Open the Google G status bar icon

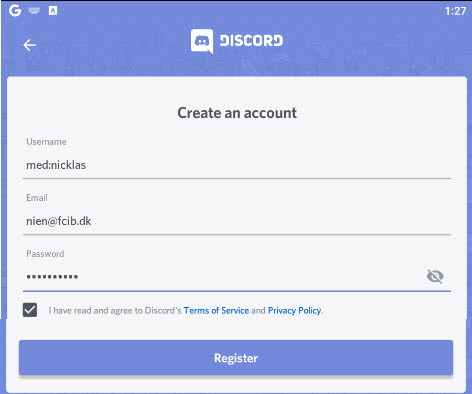point(15,11)
